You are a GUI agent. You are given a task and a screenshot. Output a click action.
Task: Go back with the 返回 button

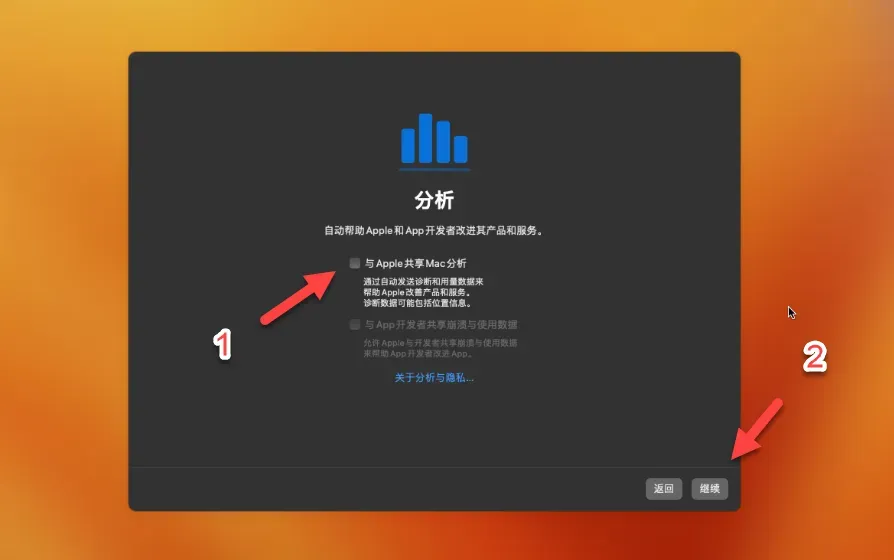[x=664, y=489]
